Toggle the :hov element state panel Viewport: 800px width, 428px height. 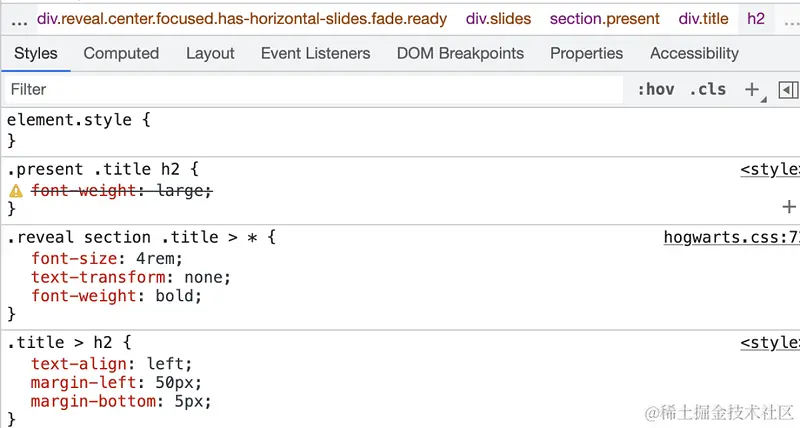(656, 89)
